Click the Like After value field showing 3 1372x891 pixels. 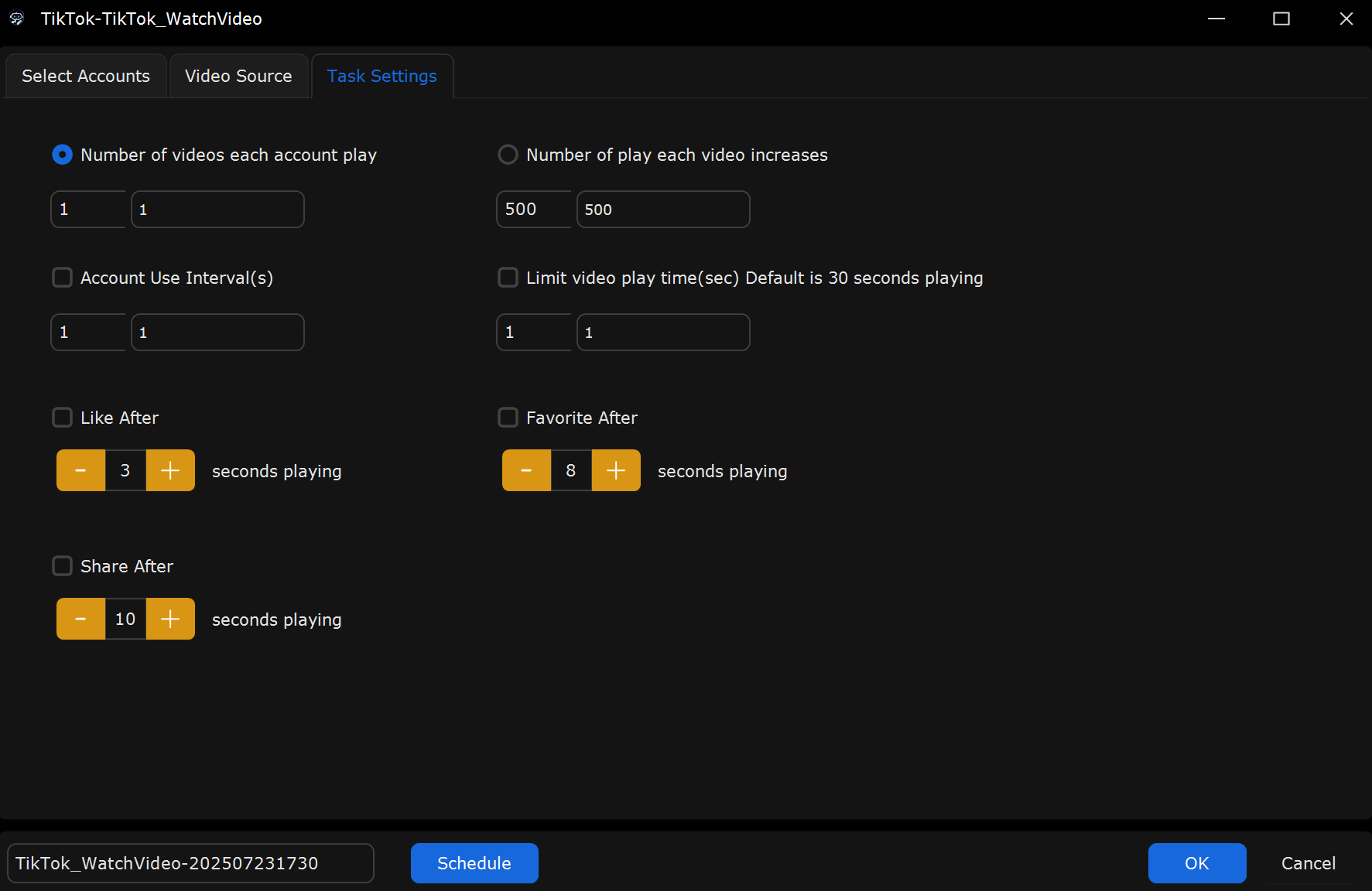pyautogui.click(x=125, y=470)
